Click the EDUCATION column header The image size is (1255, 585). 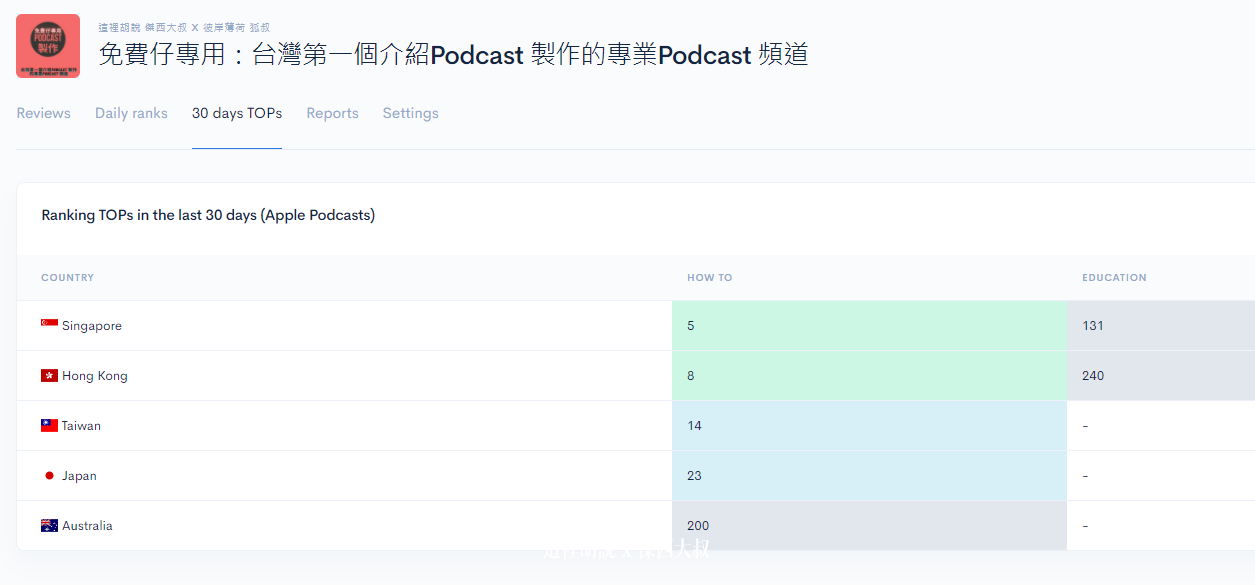(x=1114, y=277)
